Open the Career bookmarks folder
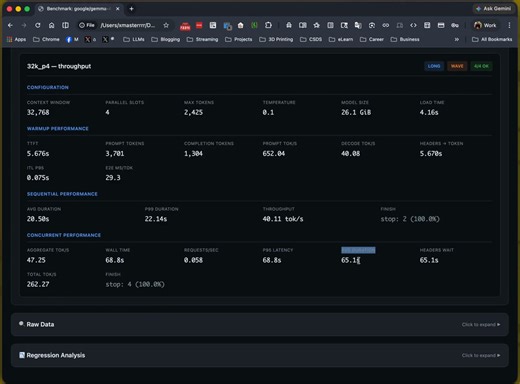 click(372, 39)
